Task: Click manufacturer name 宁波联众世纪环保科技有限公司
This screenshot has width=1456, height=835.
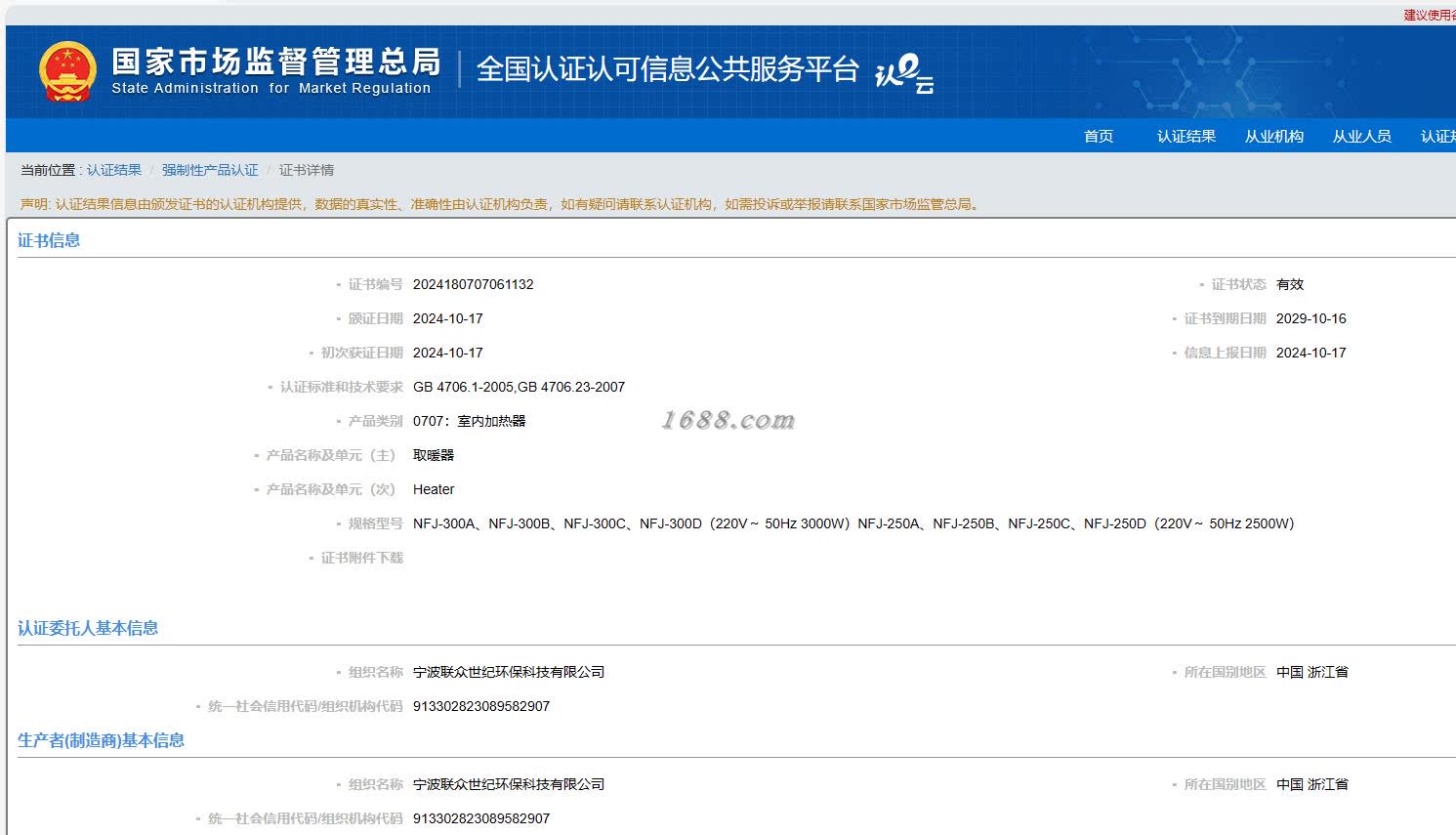Action: point(509,784)
